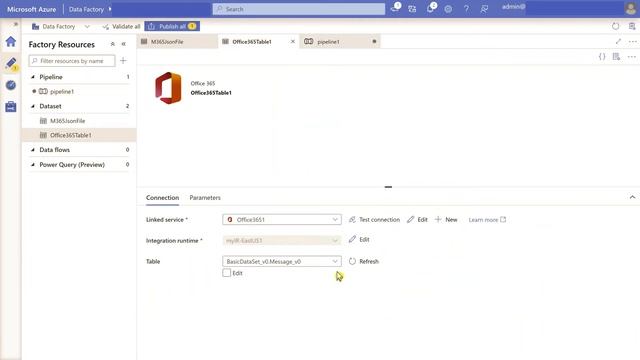Open pipeline1 in the resource tree
Screen dimensions: 640x360
62,91
